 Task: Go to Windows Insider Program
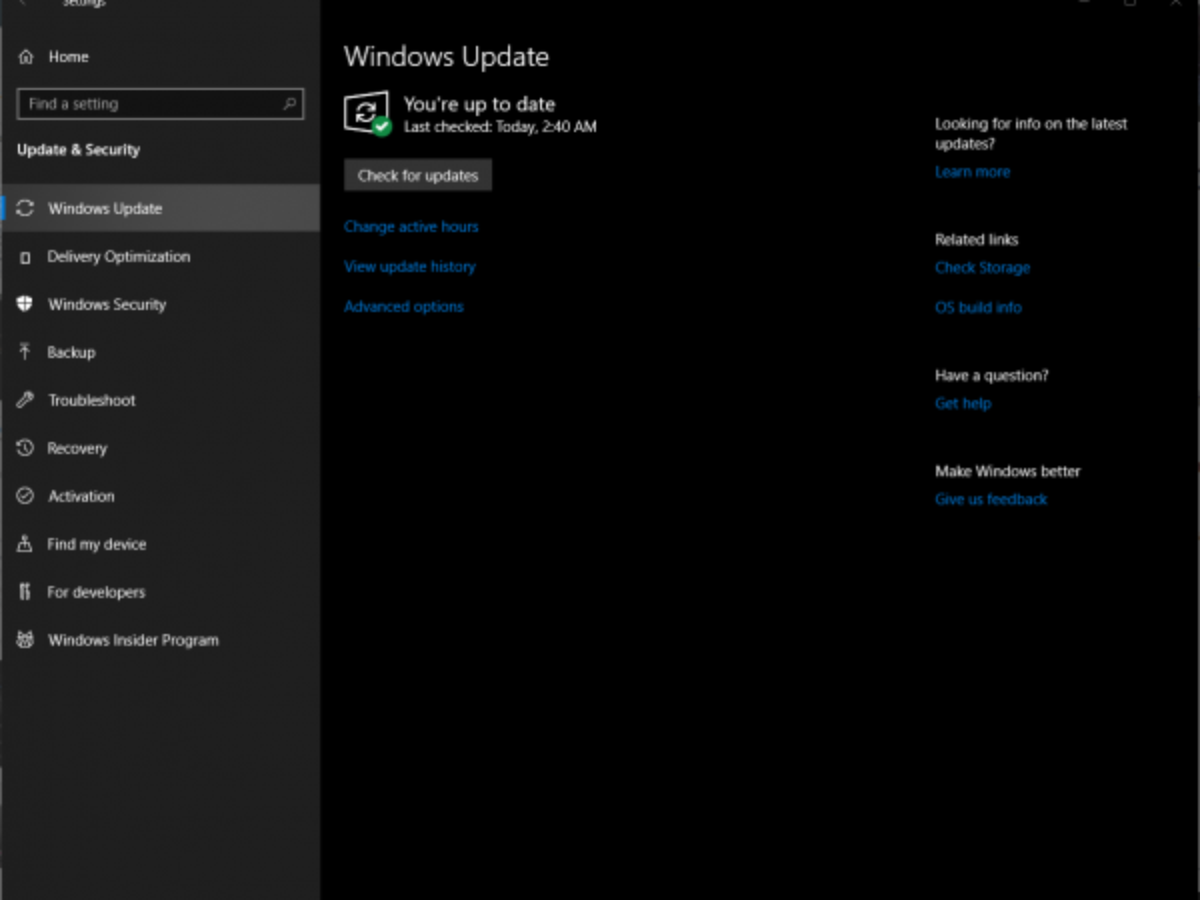click(x=161, y=640)
